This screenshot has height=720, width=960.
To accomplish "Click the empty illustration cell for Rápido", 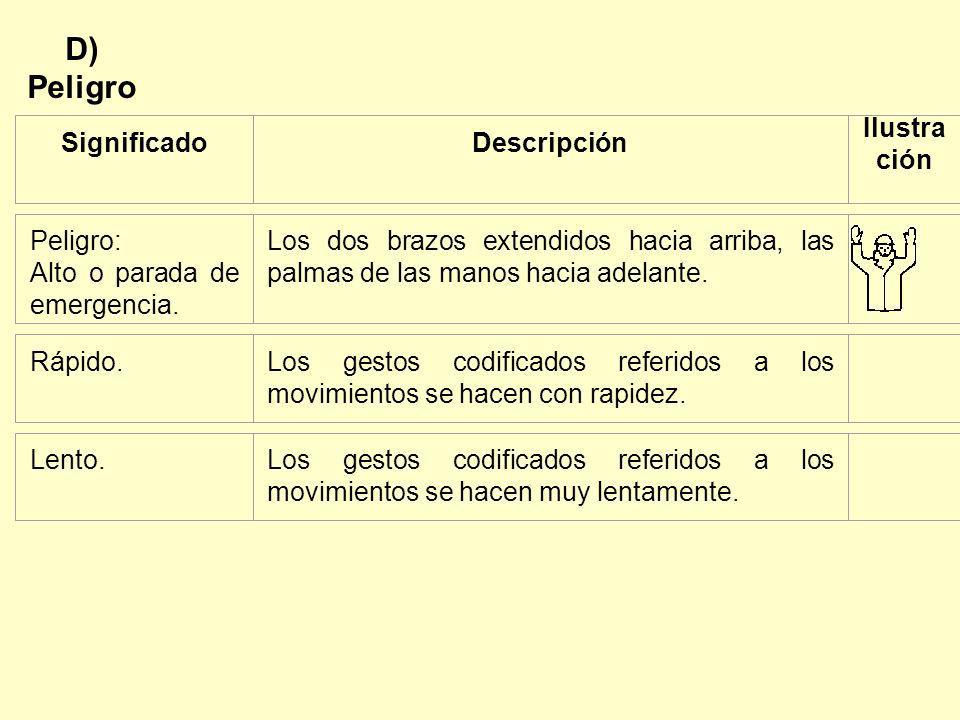I will pyautogui.click(x=904, y=378).
